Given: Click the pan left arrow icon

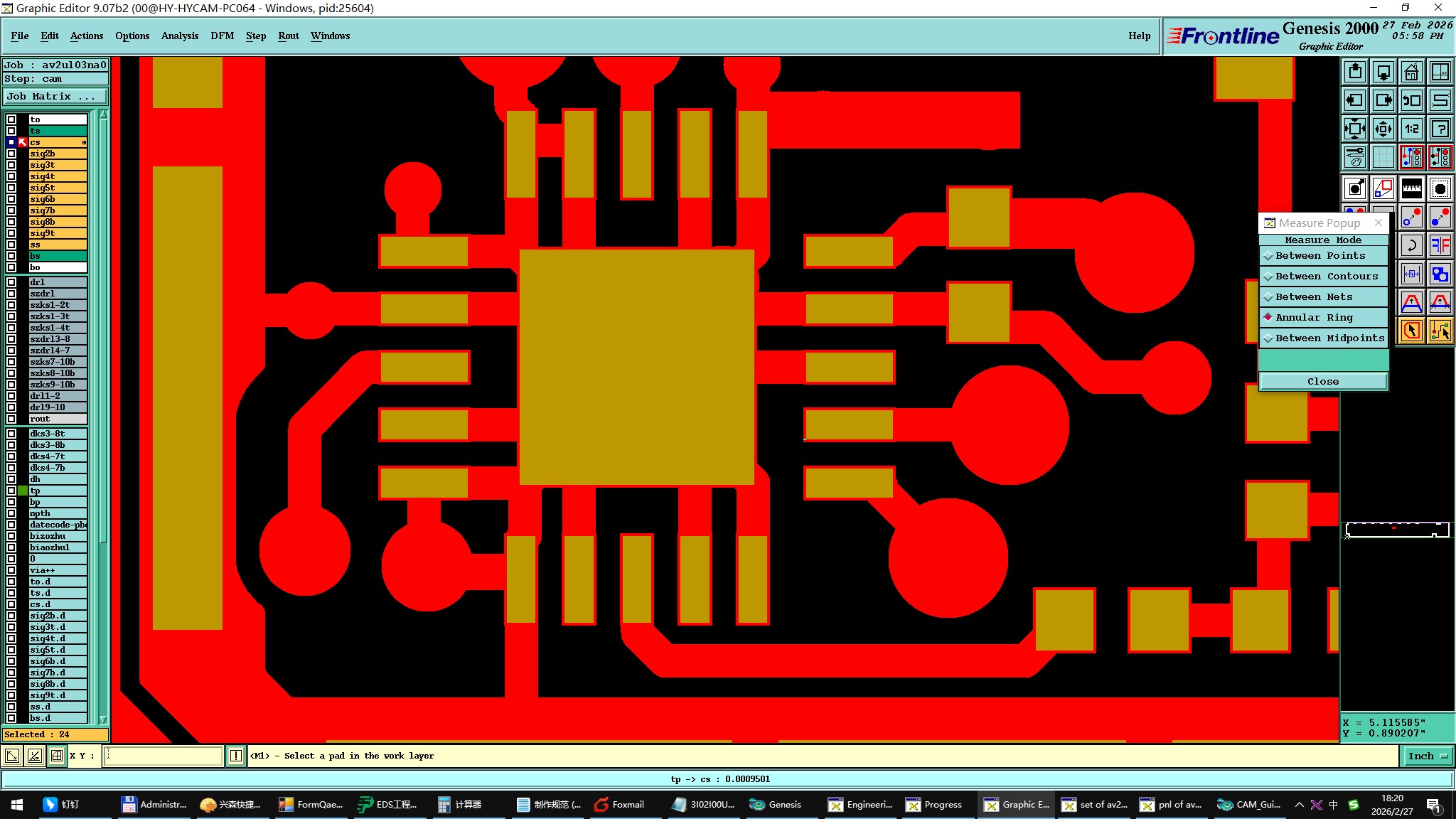Looking at the screenshot, I should tap(1355, 100).
